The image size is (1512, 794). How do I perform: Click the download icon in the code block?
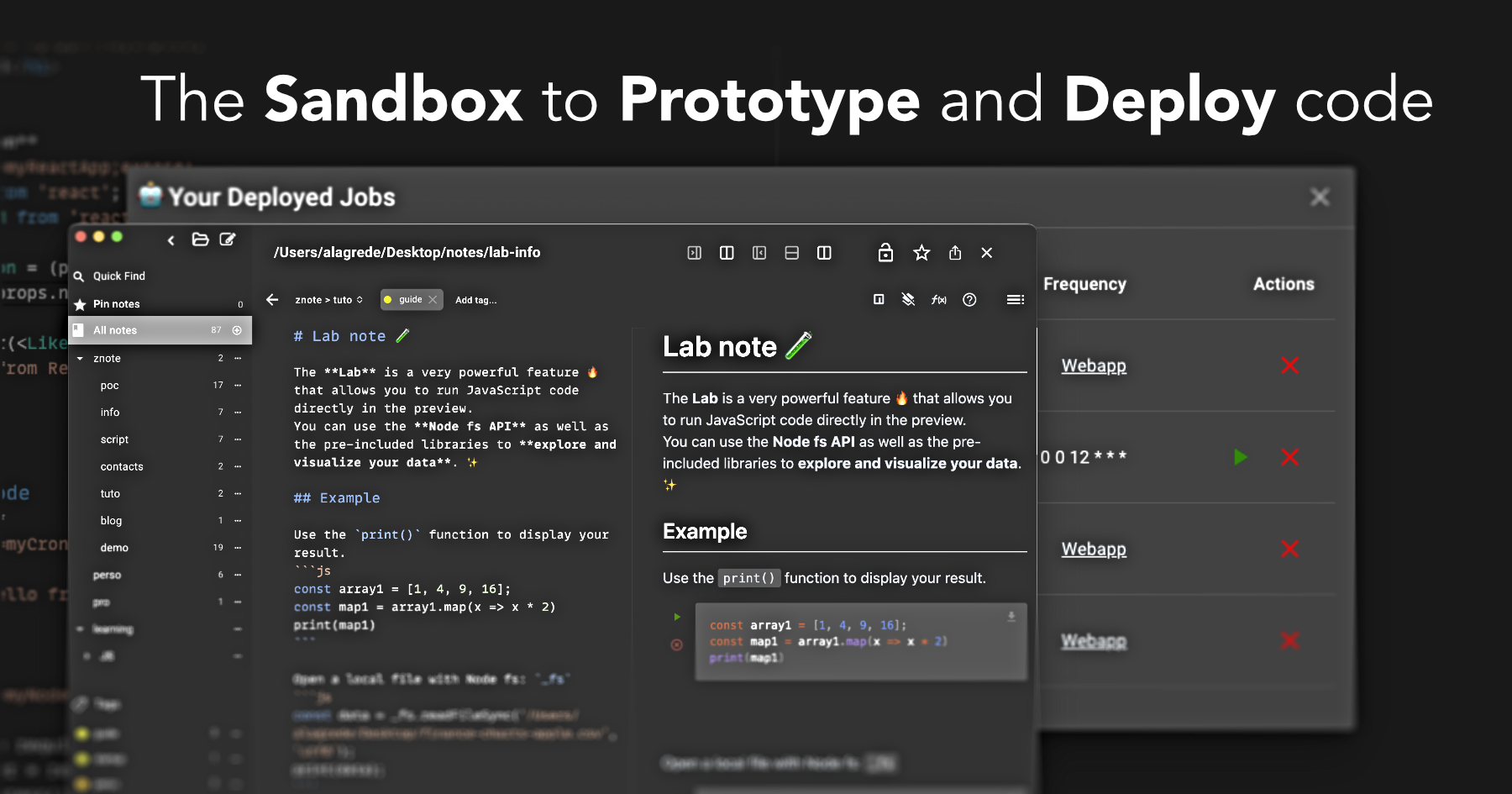click(1011, 618)
